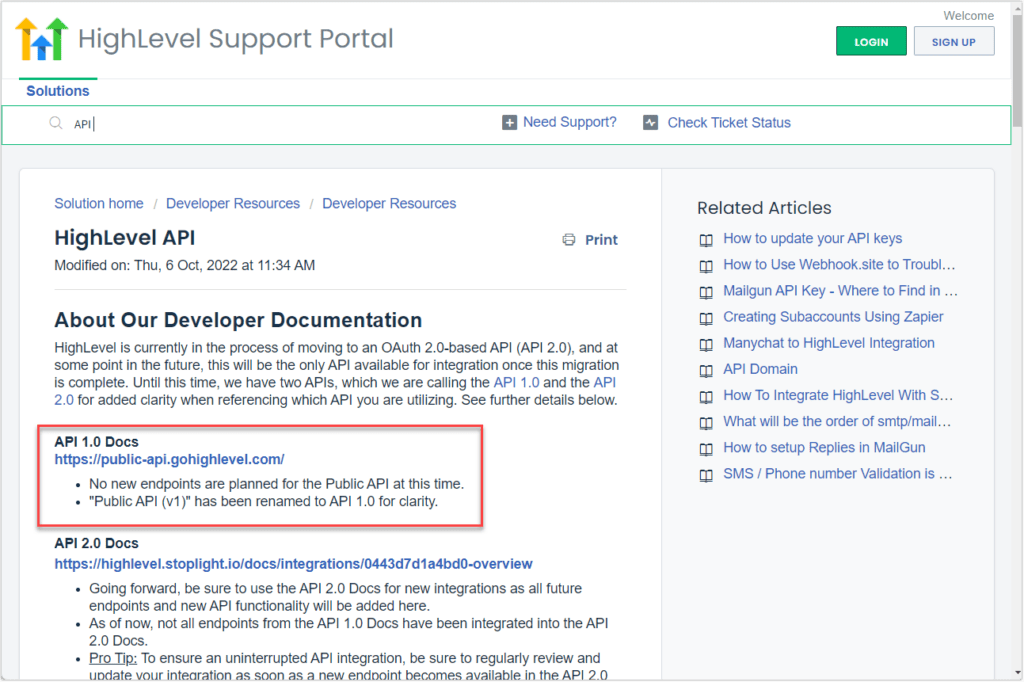Open the highlevel.stoplight.io docs link
1024x682 pixels.
293,564
